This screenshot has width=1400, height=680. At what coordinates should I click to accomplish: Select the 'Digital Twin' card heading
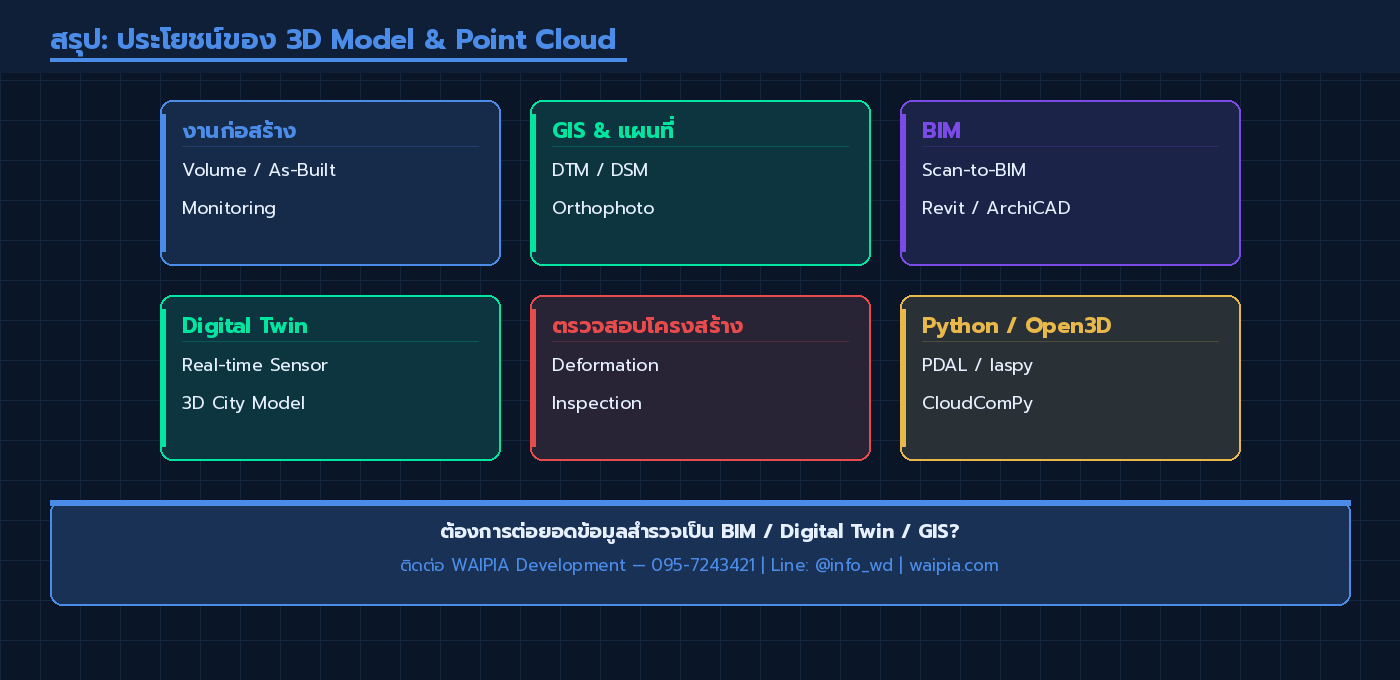[245, 326]
